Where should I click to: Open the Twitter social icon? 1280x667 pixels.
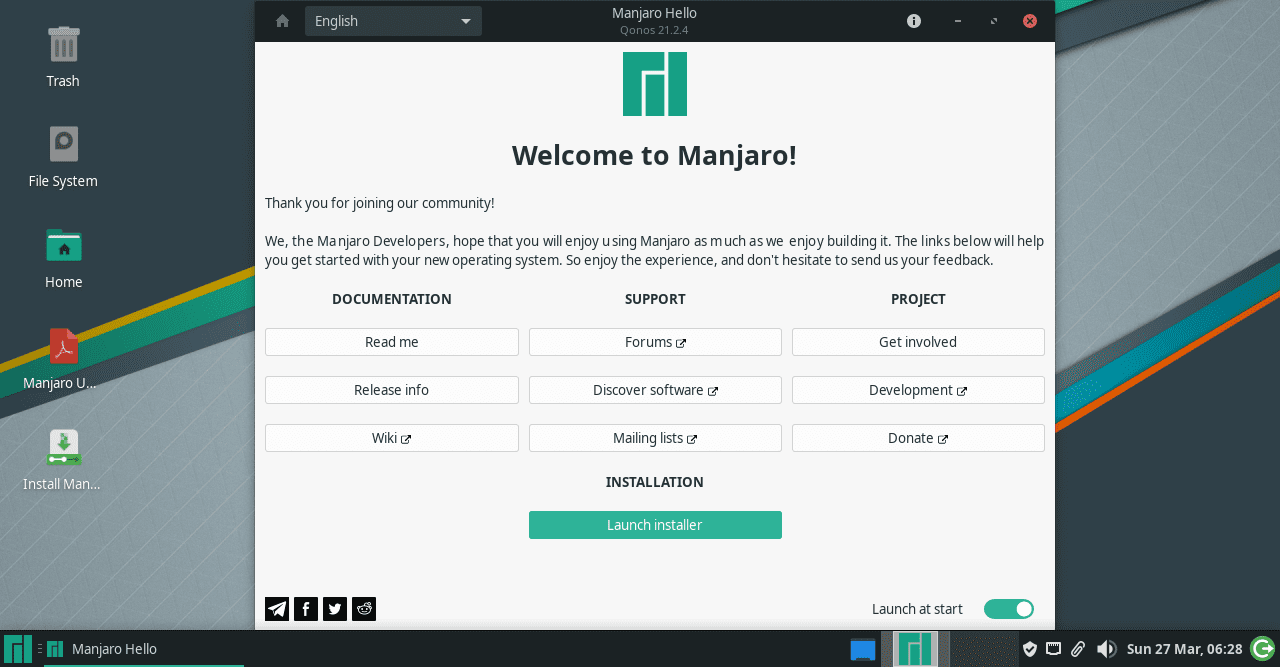coord(335,609)
